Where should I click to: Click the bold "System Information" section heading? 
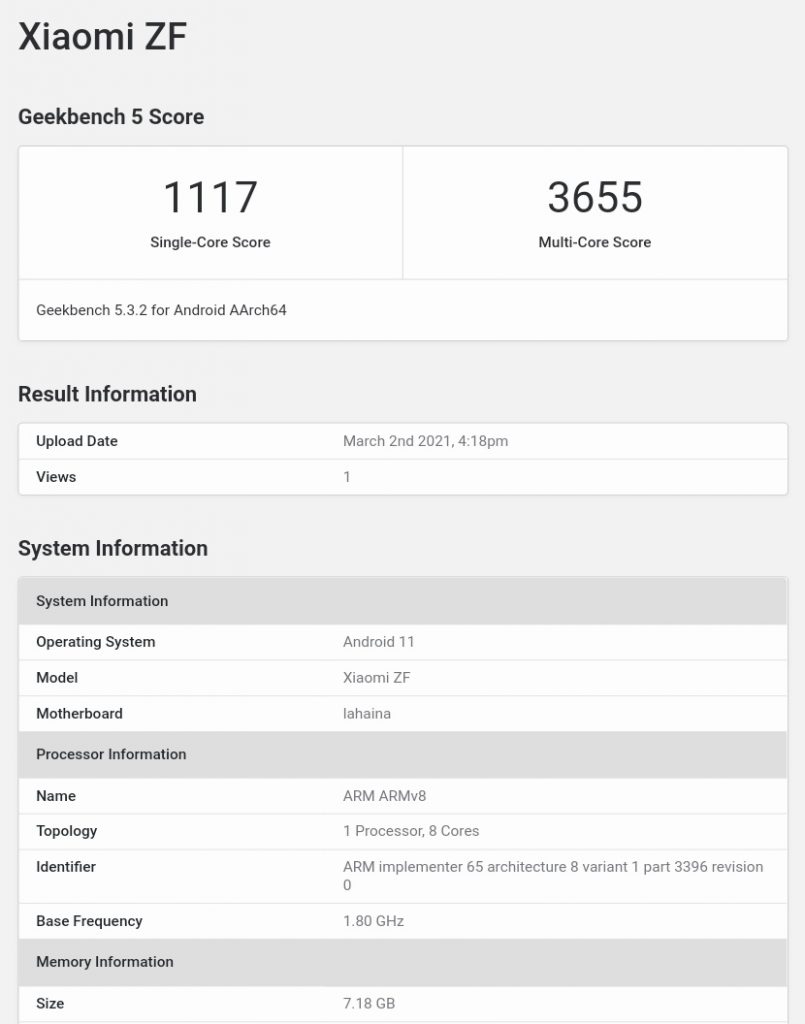pyautogui.click(x=113, y=549)
